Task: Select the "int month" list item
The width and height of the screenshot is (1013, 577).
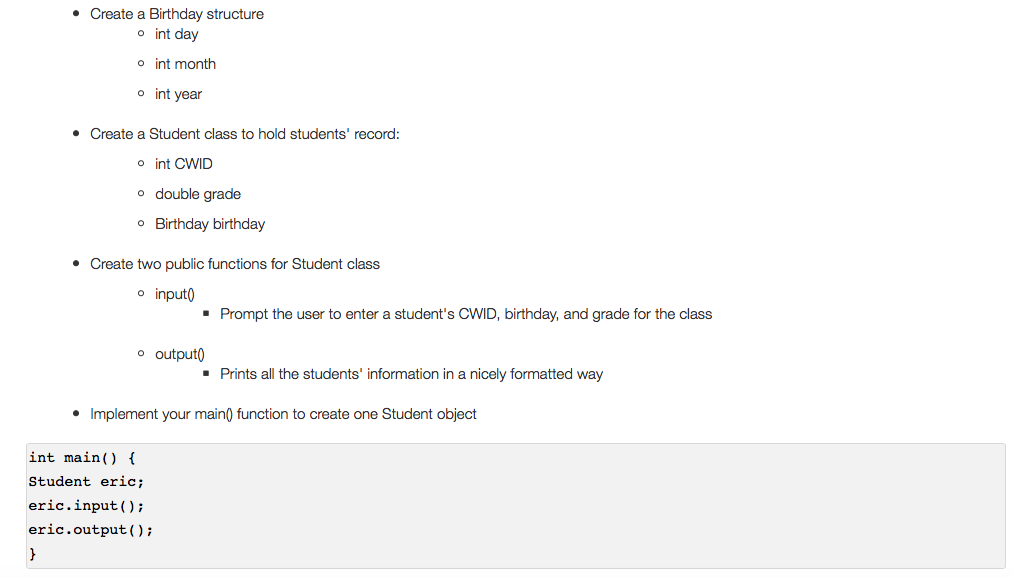Action: [x=185, y=64]
